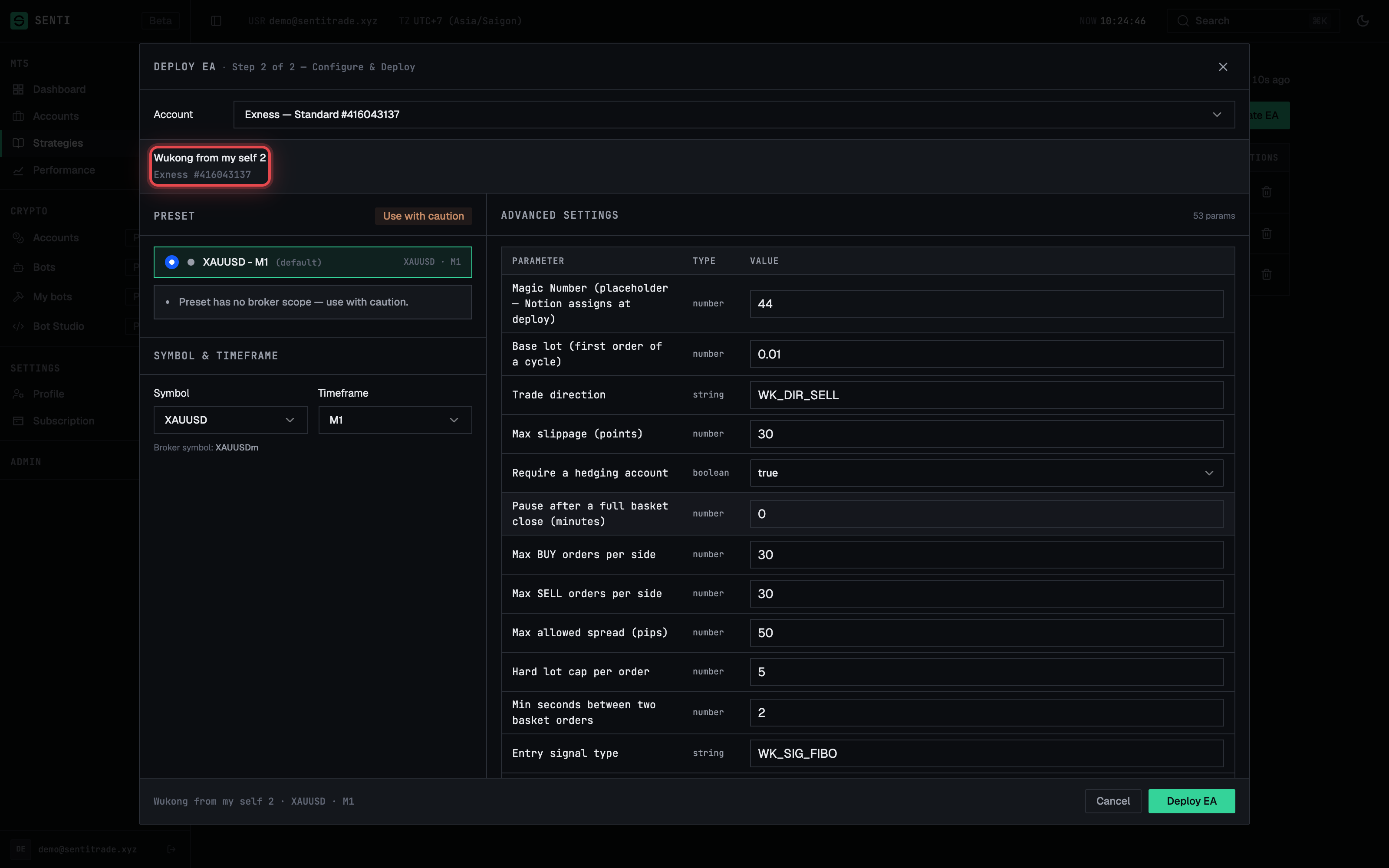The width and height of the screenshot is (1389, 868).
Task: Open MT5 Accounts in the sidebar
Action: point(56,116)
